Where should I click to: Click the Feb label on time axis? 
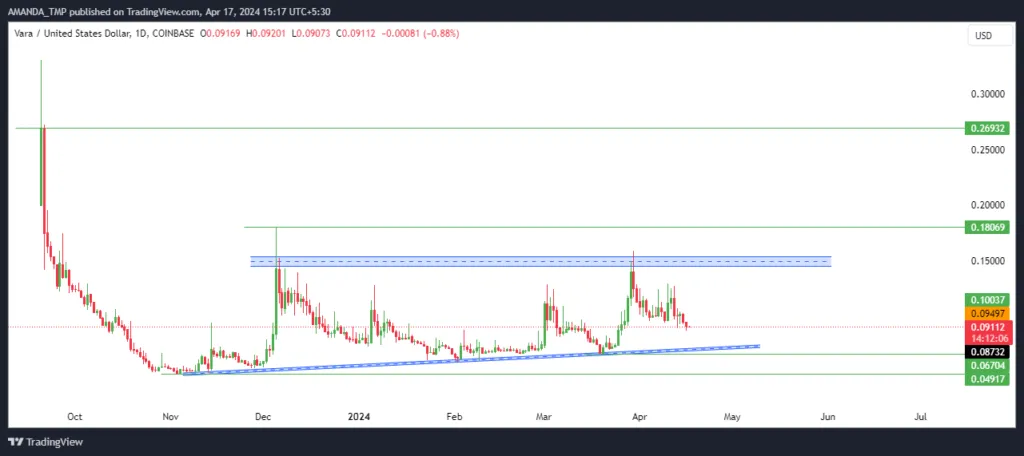(454, 416)
